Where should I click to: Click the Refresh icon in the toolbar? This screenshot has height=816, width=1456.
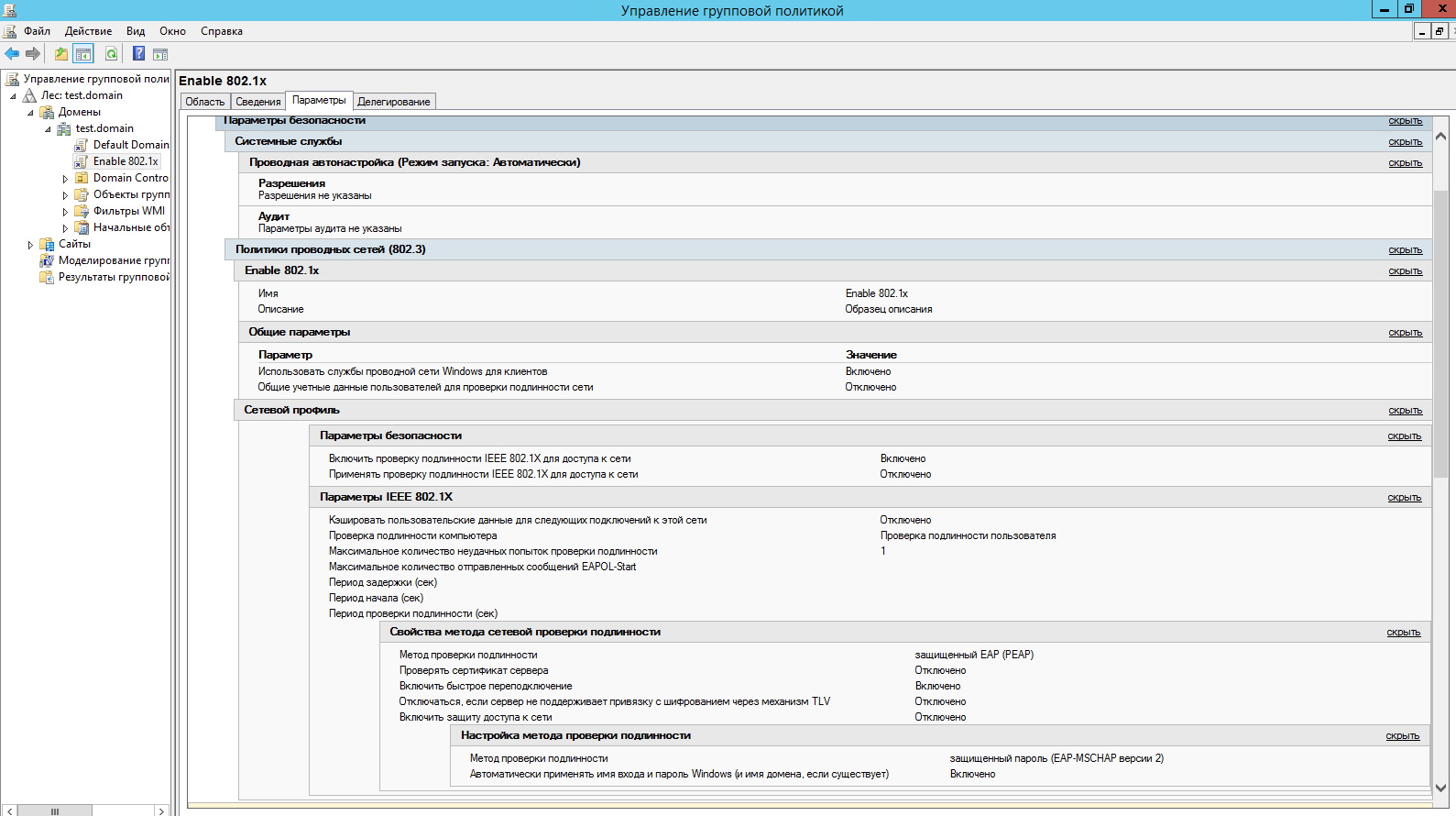tap(111, 54)
